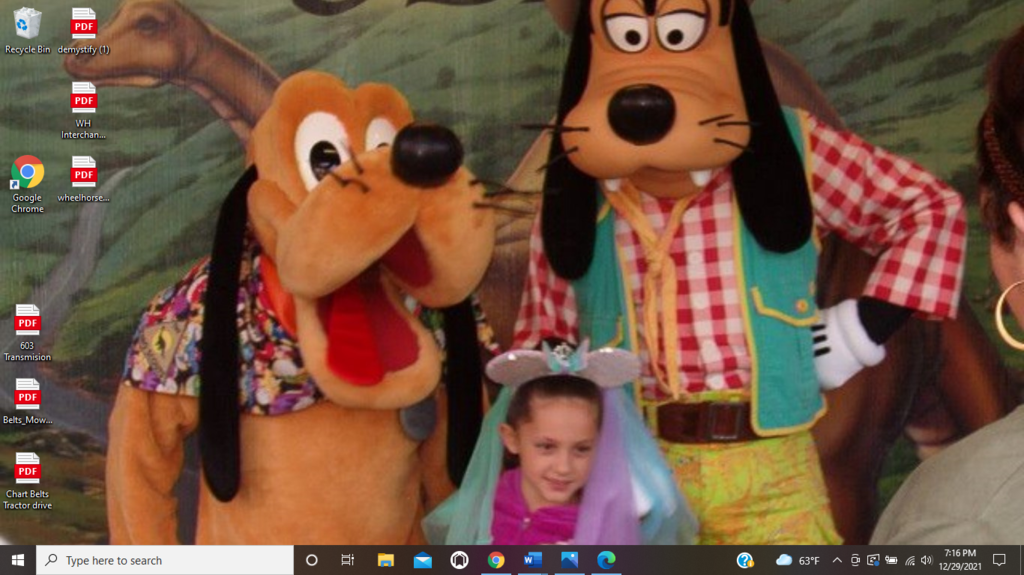Click the display projection tray icon

(873, 560)
